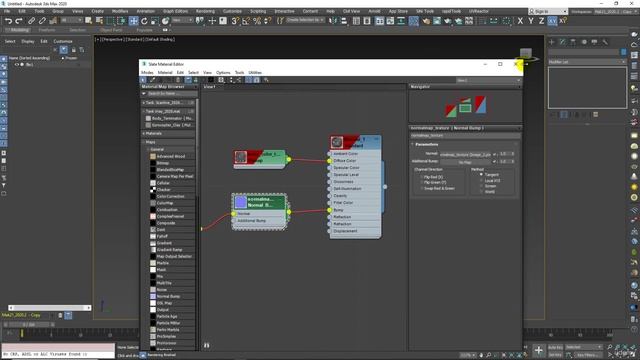Expand the Materials group in browser
The width and height of the screenshot is (640, 360).
tap(144, 133)
